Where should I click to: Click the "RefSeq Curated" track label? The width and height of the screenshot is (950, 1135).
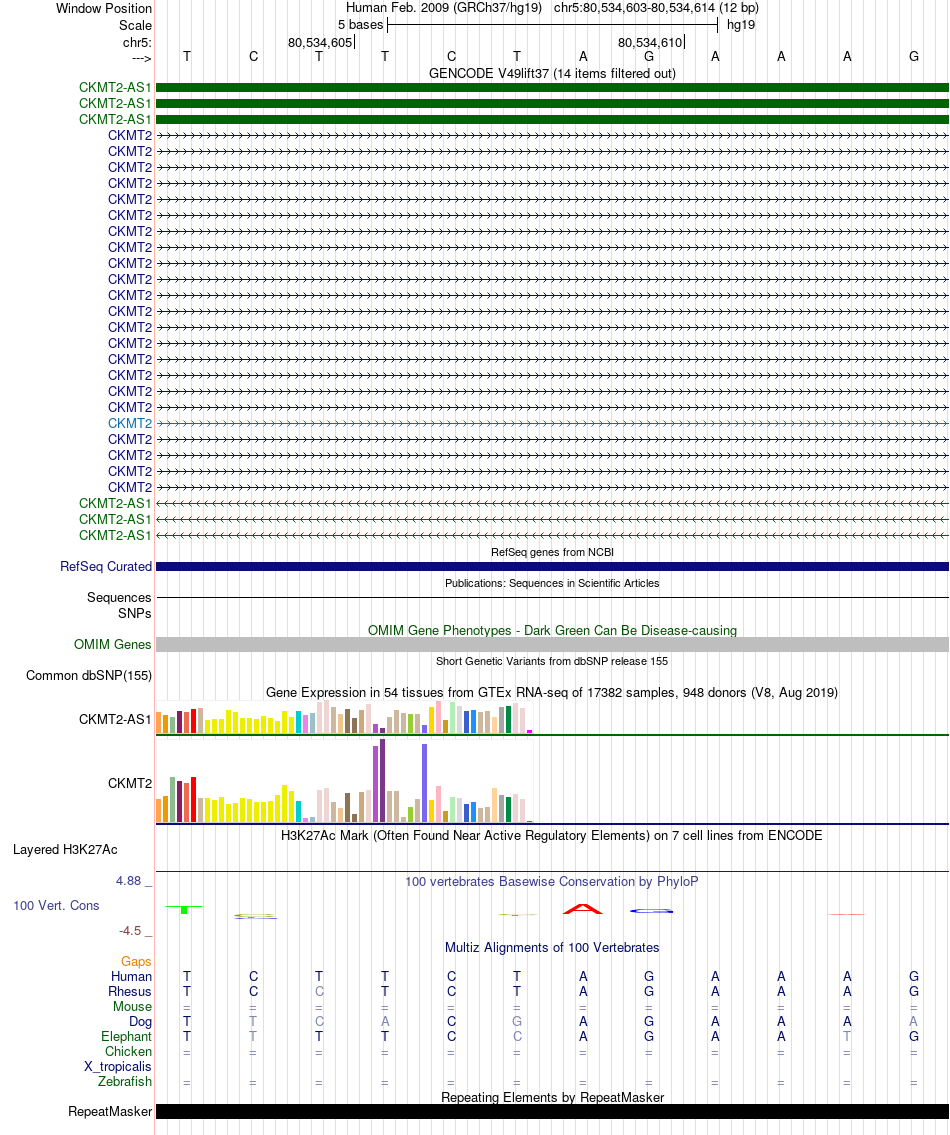pos(106,567)
